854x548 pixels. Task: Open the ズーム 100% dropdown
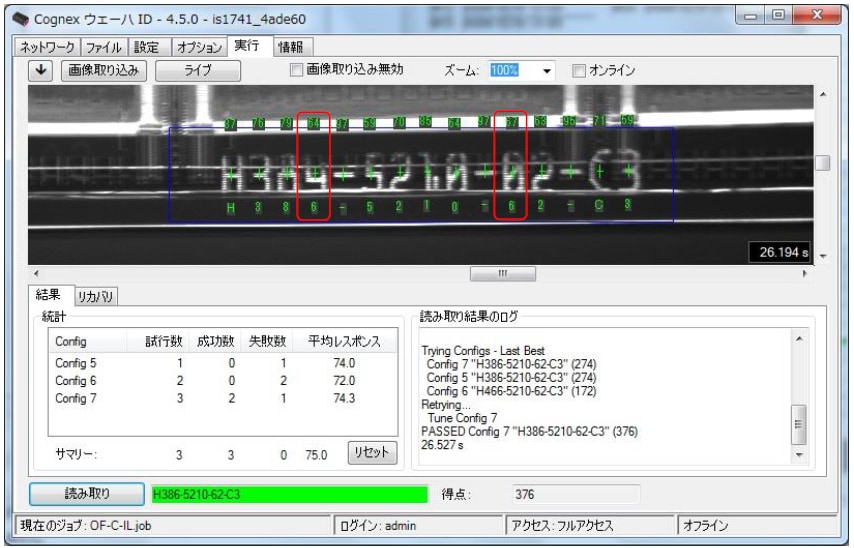[547, 71]
